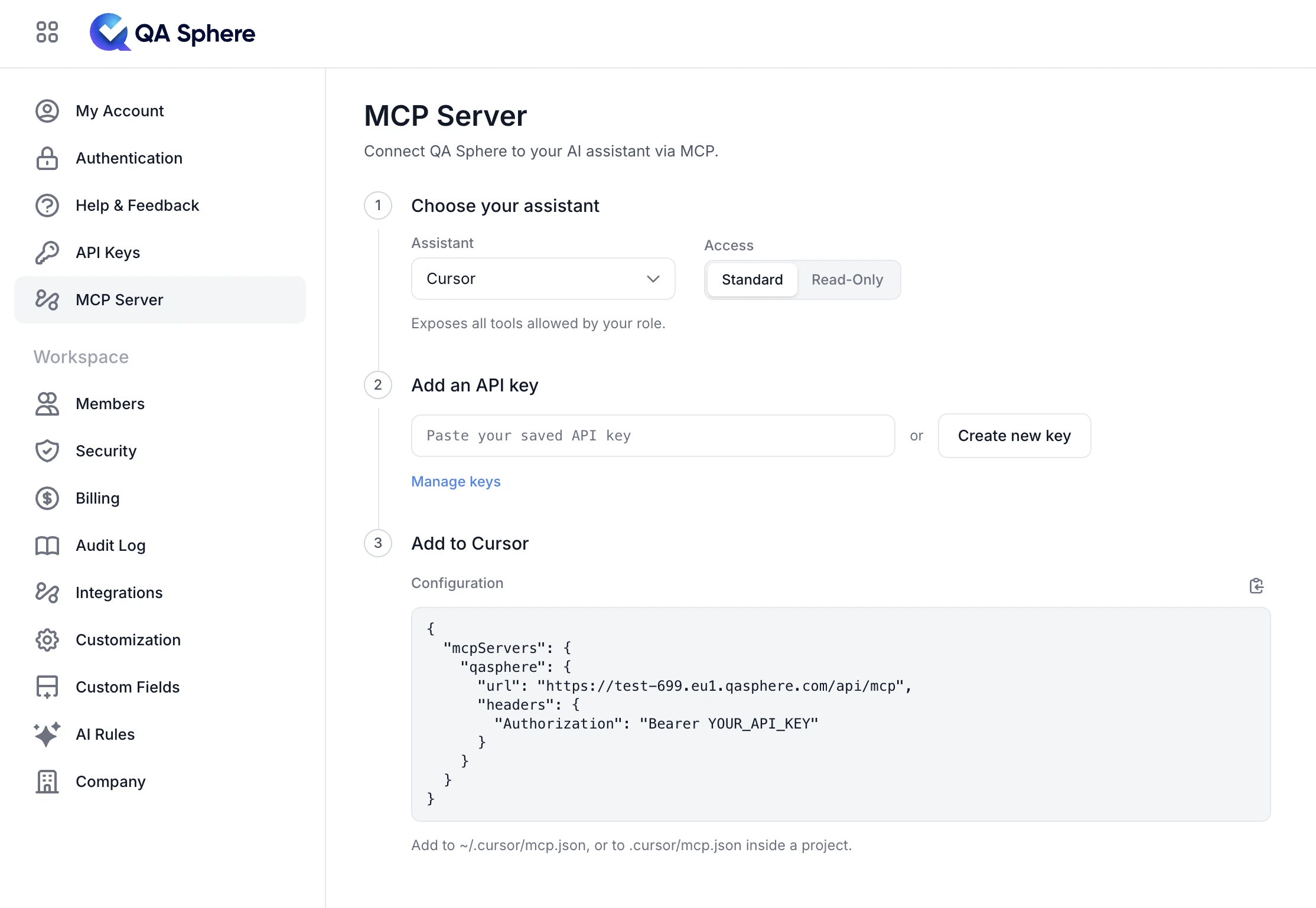Click the Assistant dropdown chevron arrow
This screenshot has width=1316, height=908.
pos(653,279)
